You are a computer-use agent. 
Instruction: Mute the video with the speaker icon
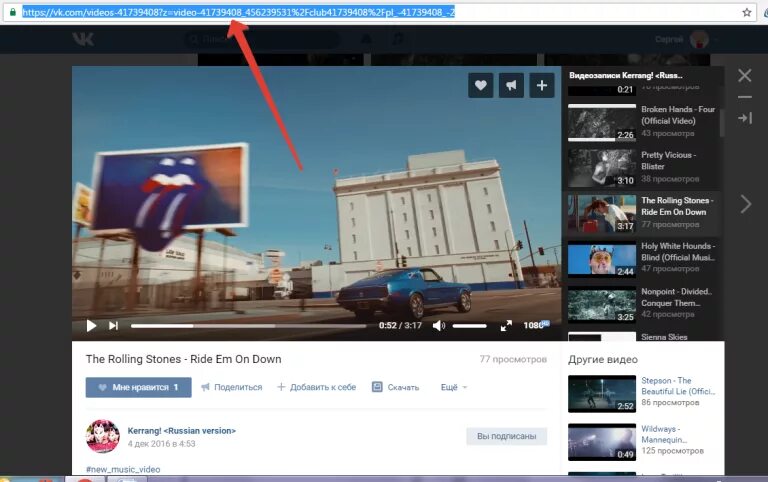click(439, 325)
